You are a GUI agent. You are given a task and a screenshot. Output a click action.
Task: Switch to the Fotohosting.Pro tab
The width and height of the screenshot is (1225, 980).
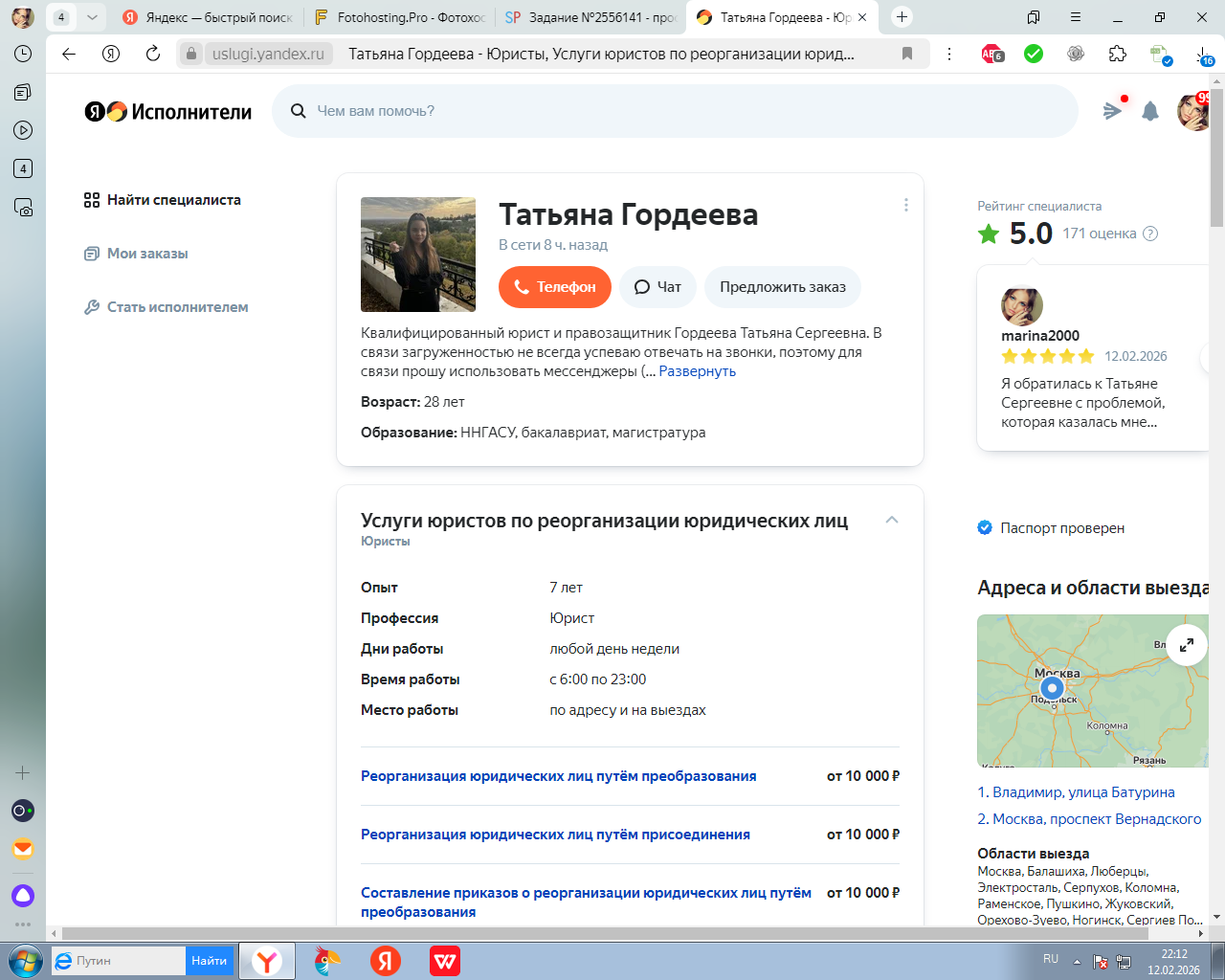tap(400, 17)
